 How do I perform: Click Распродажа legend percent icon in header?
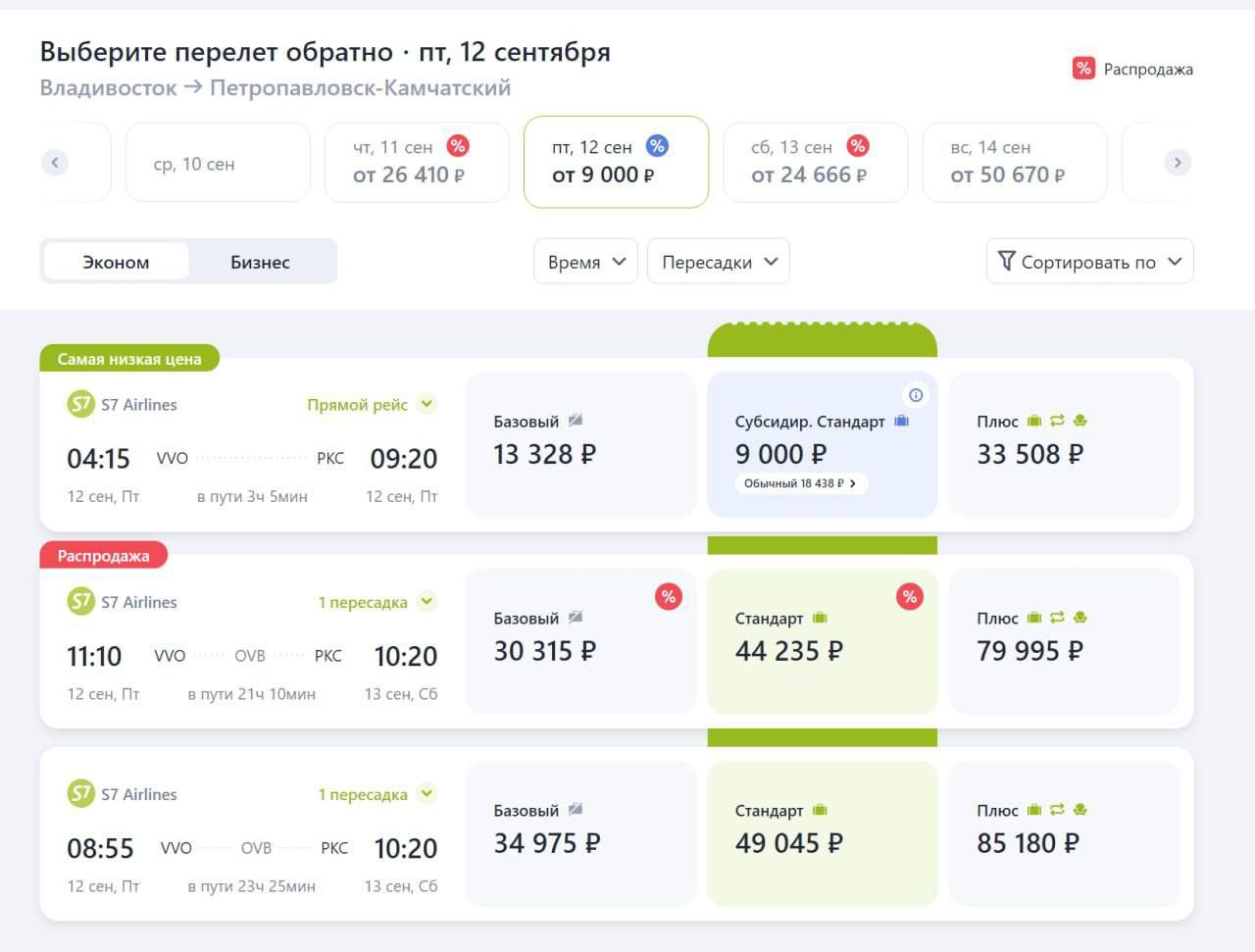tap(1083, 68)
